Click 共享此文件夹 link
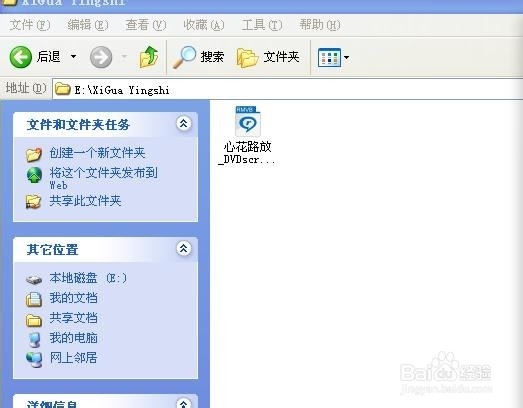Image resolution: width=523 pixels, height=408 pixels. 85,201
